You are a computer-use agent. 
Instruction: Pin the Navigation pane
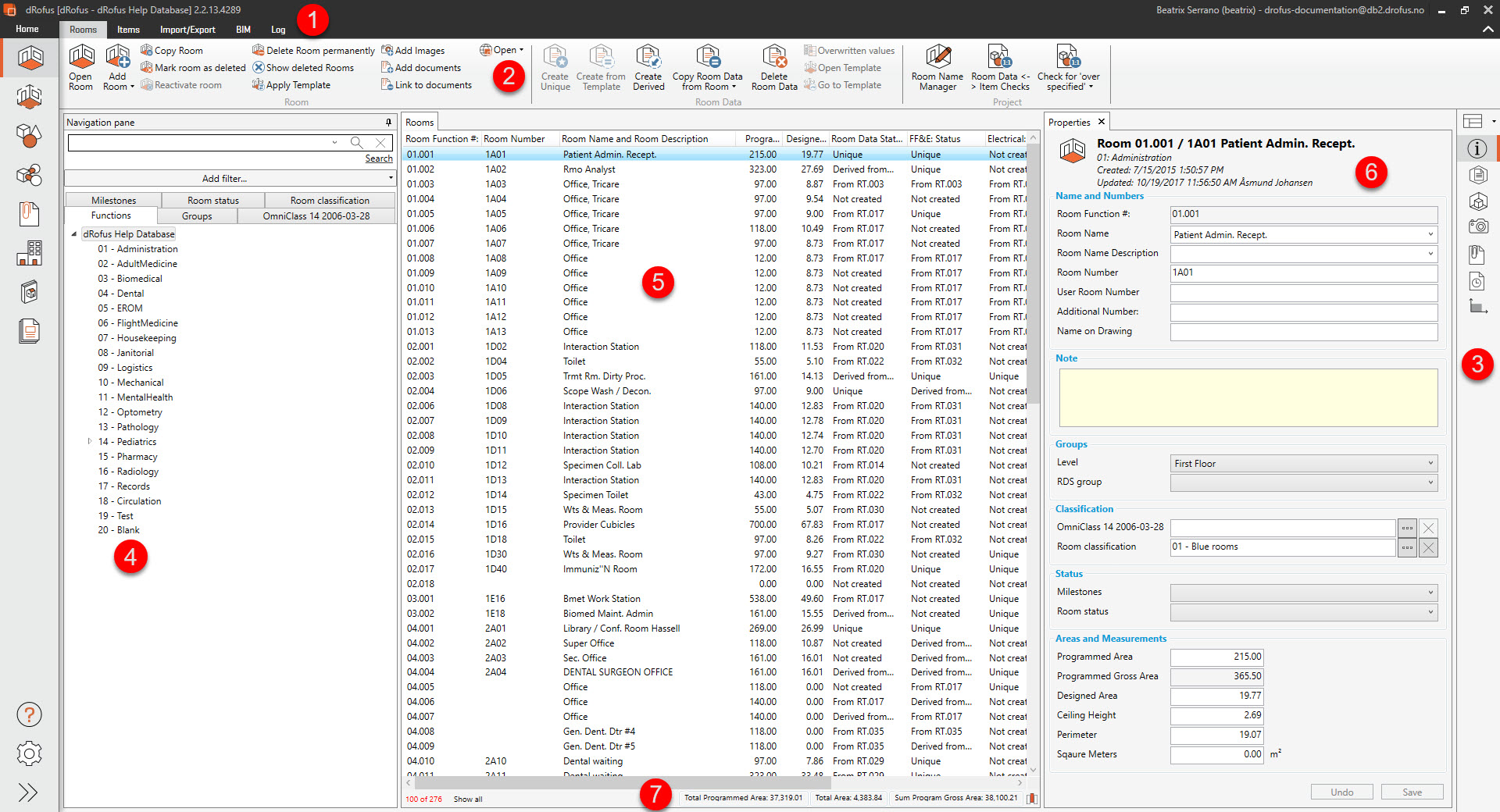pos(388,123)
